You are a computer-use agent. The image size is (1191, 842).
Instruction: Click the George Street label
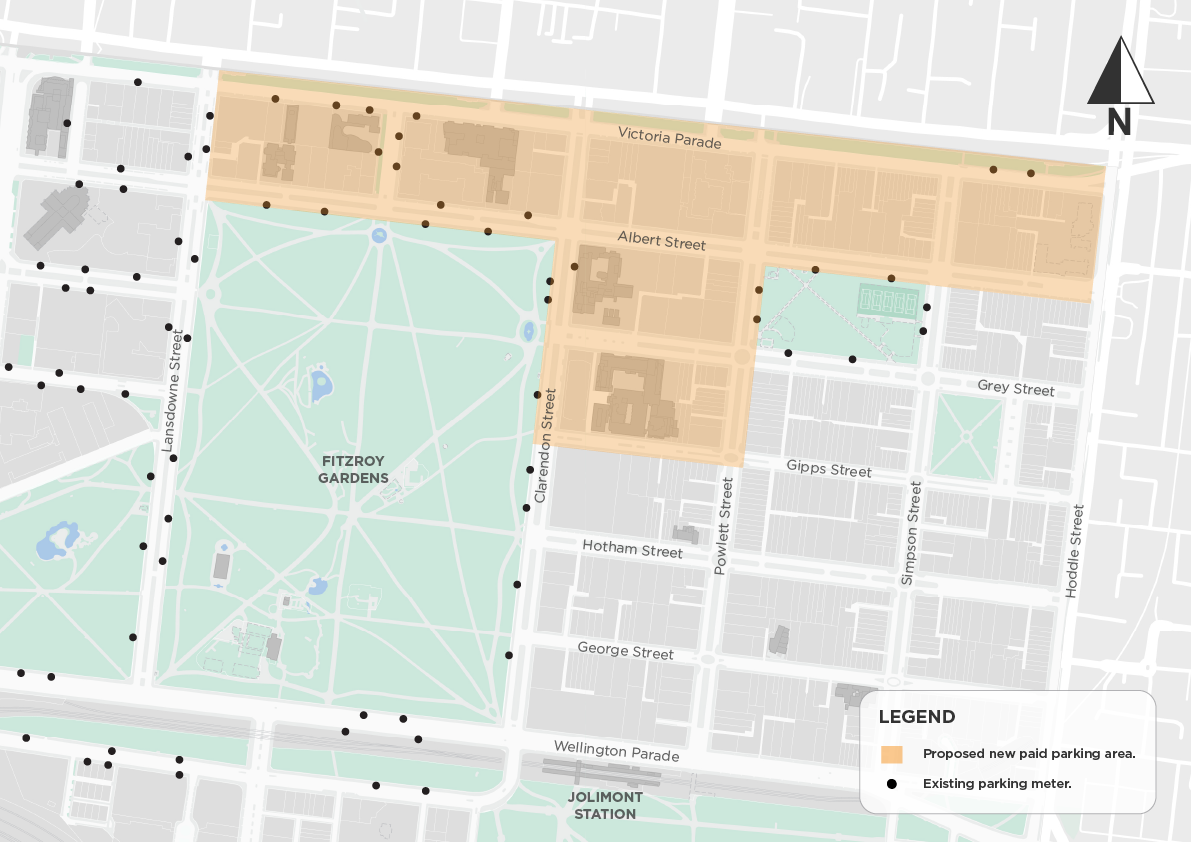click(625, 651)
